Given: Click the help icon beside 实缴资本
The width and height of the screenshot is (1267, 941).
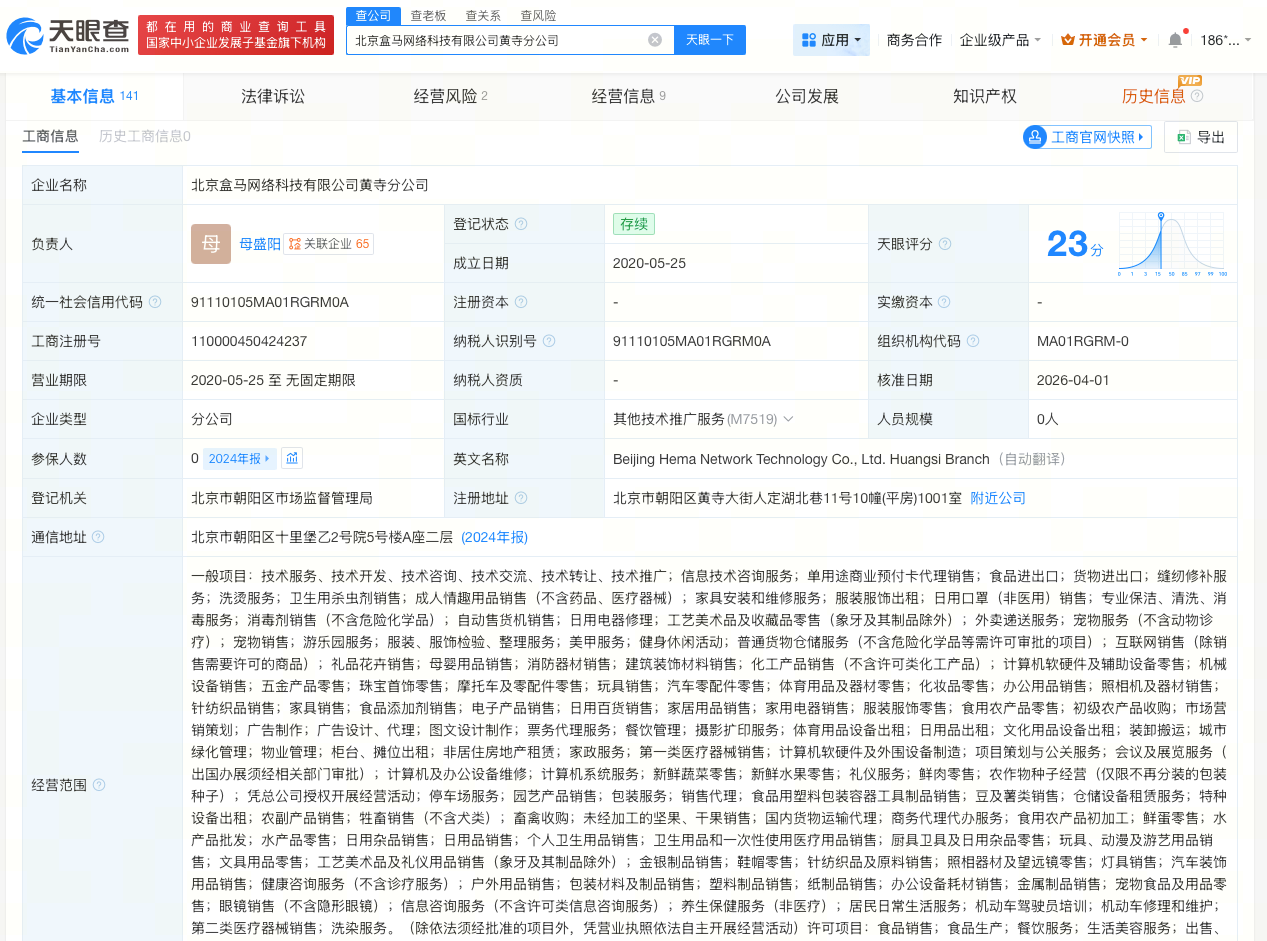Looking at the screenshot, I should (945, 302).
